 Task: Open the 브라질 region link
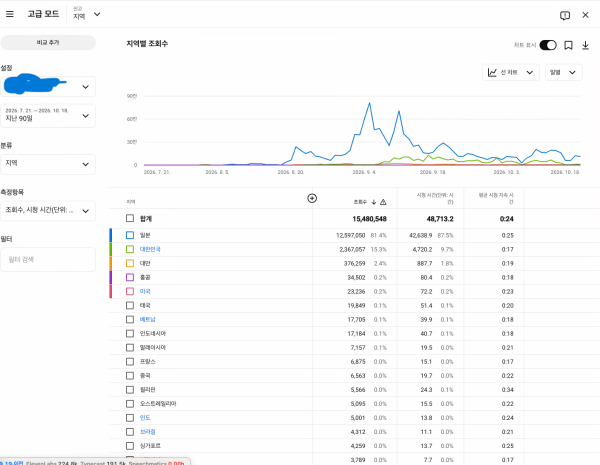[147, 432]
